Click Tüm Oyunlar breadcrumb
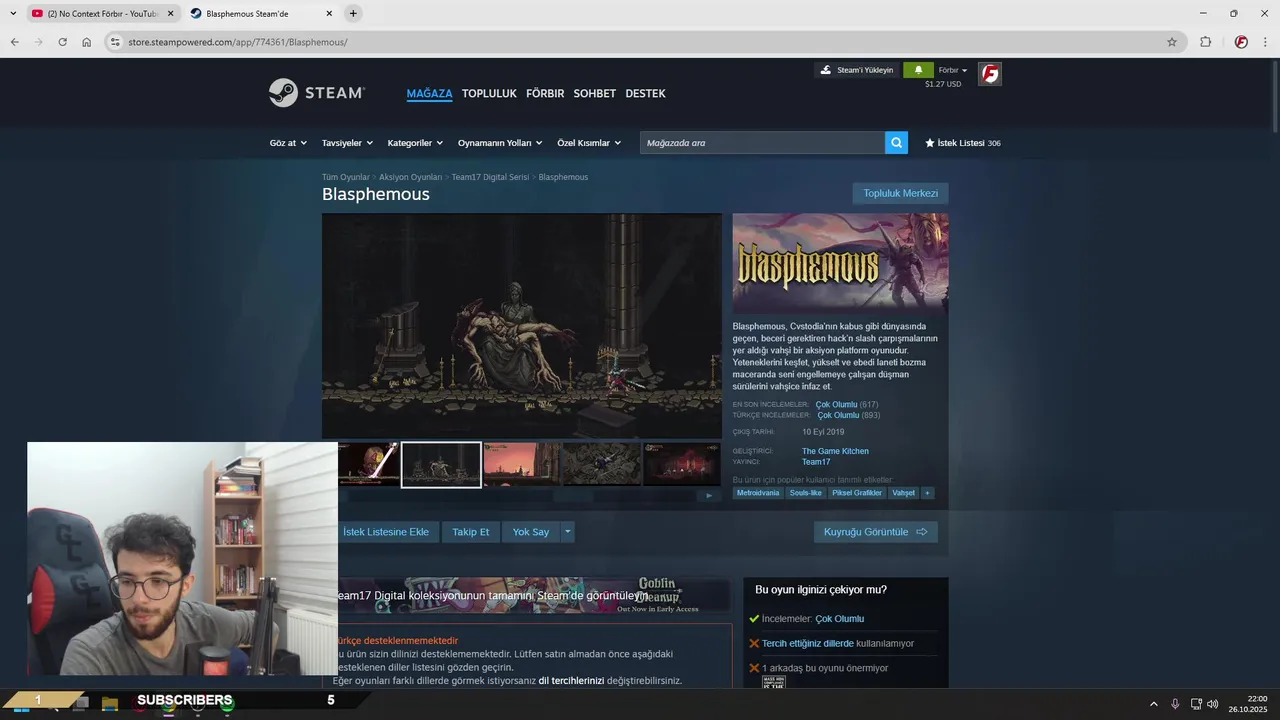 (x=346, y=177)
